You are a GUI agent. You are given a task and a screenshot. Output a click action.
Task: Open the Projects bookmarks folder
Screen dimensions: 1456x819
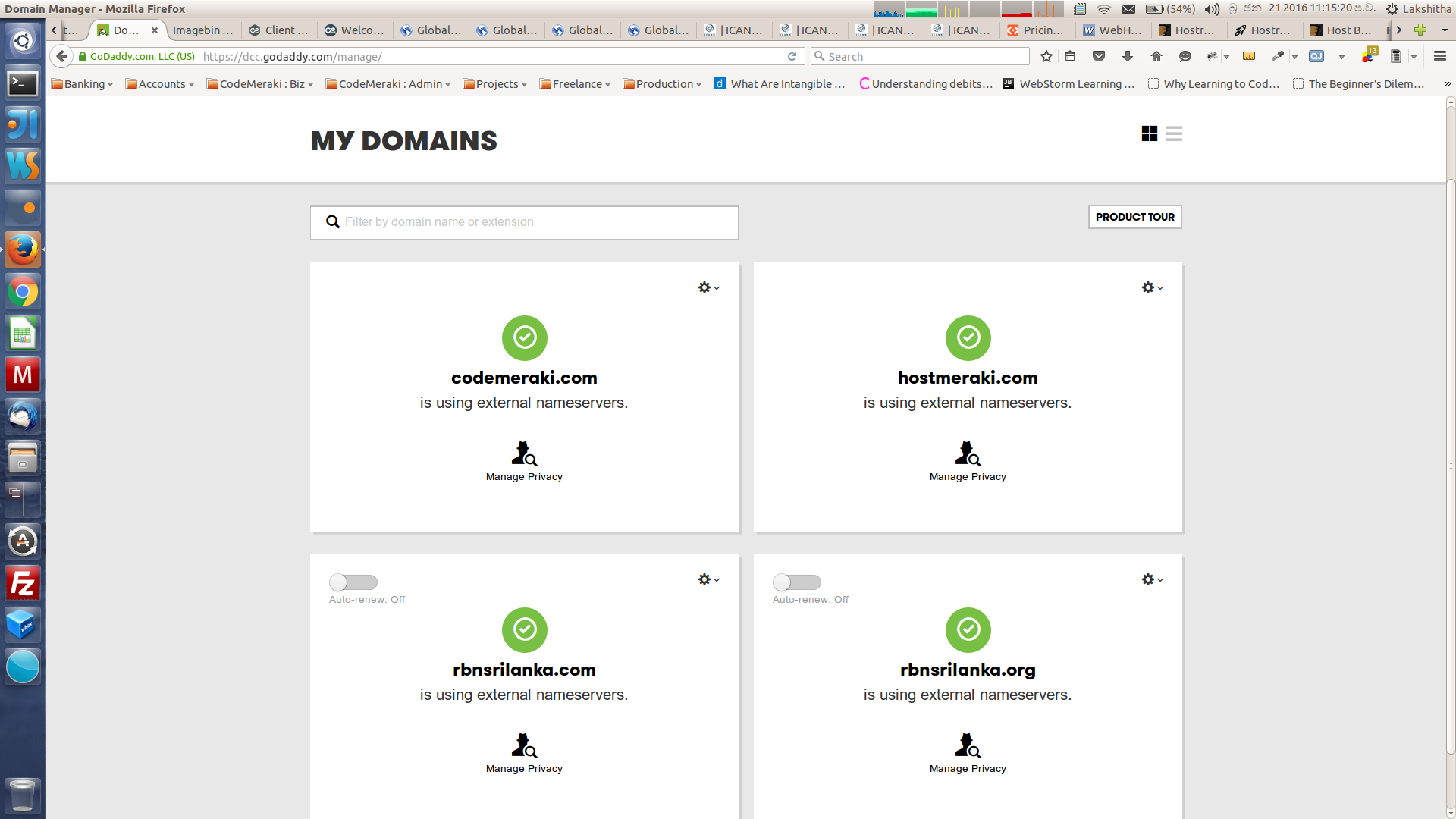click(494, 84)
